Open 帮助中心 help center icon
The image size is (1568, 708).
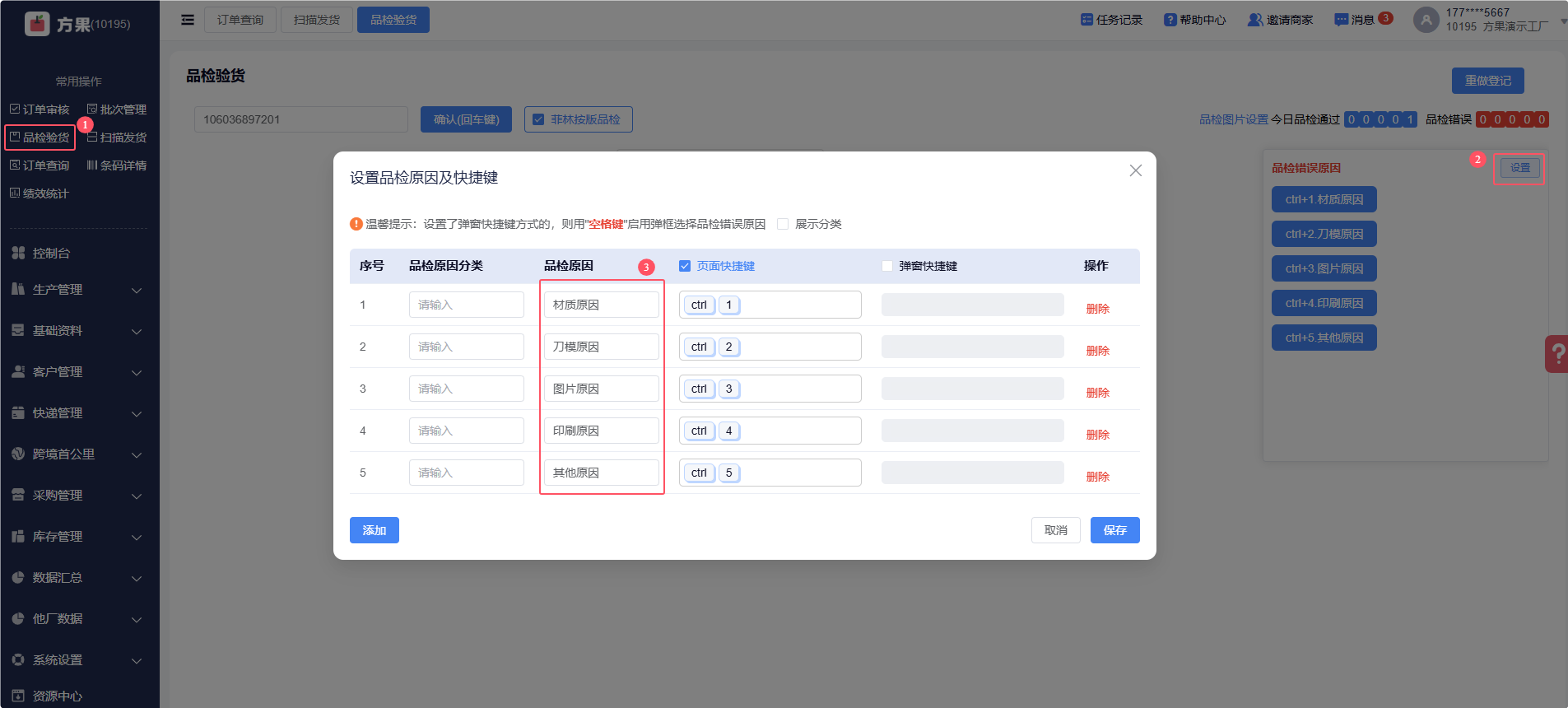coord(1170,20)
